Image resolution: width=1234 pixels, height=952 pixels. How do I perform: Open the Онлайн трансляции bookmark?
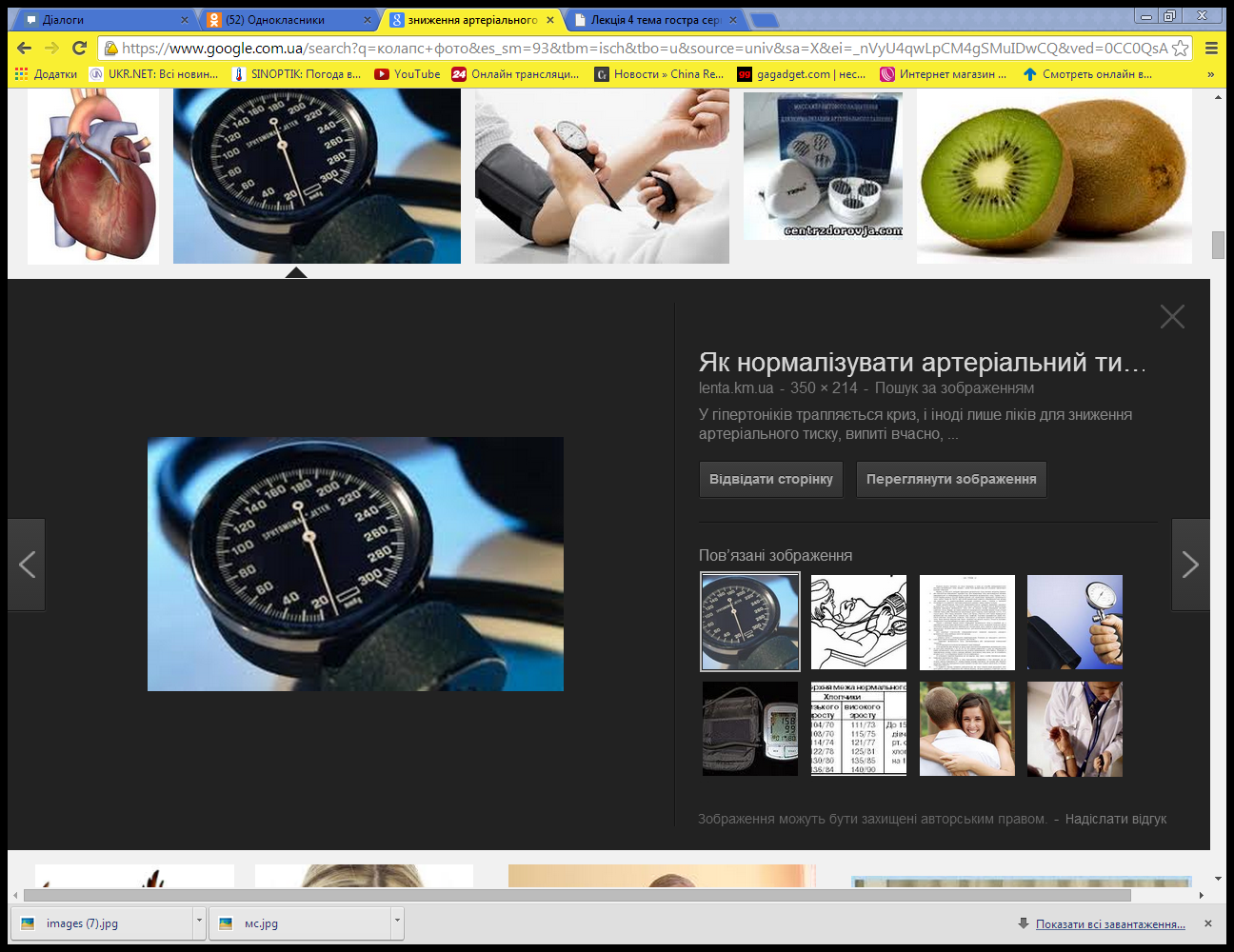click(515, 74)
